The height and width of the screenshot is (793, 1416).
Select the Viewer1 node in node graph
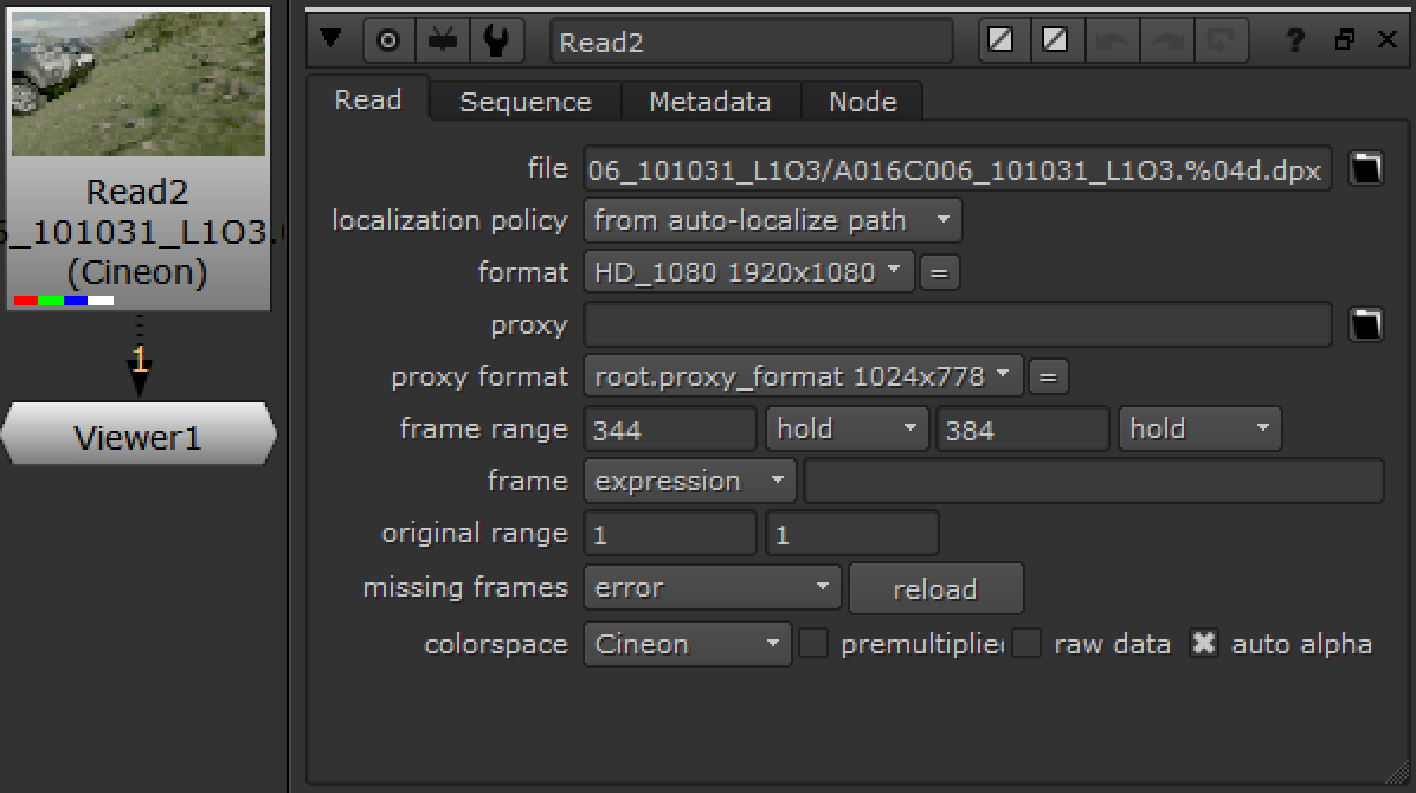point(138,437)
